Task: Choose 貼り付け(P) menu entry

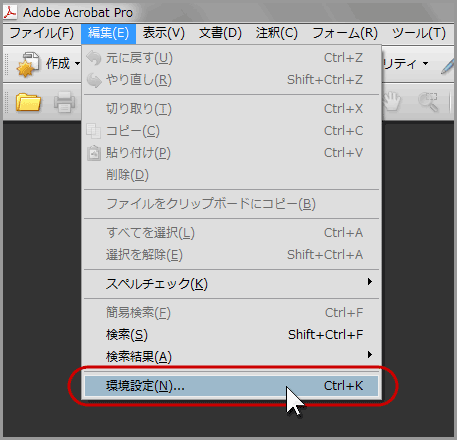Action: (x=232, y=153)
